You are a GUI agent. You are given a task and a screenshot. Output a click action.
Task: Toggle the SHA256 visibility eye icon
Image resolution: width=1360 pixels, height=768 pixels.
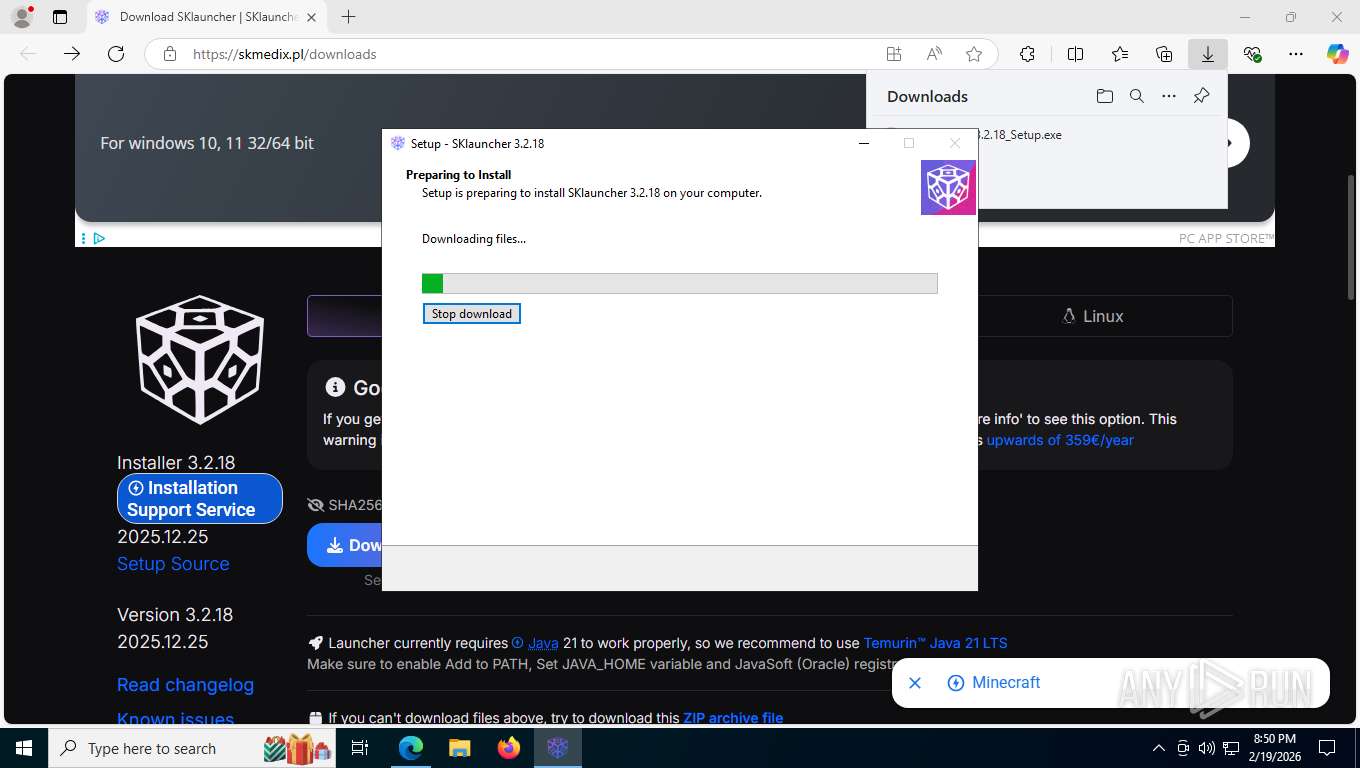(x=316, y=505)
